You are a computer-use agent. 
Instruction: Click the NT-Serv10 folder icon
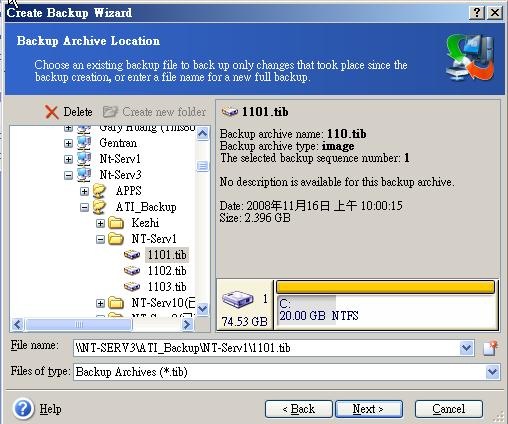pyautogui.click(x=116, y=303)
